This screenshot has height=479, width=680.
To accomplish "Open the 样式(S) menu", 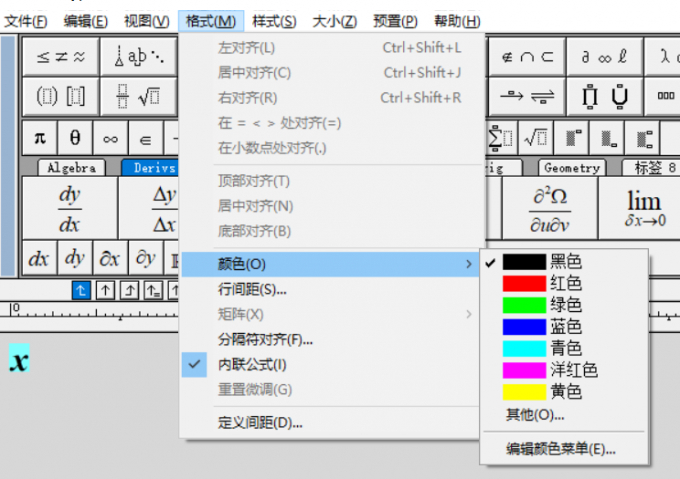I will [274, 21].
